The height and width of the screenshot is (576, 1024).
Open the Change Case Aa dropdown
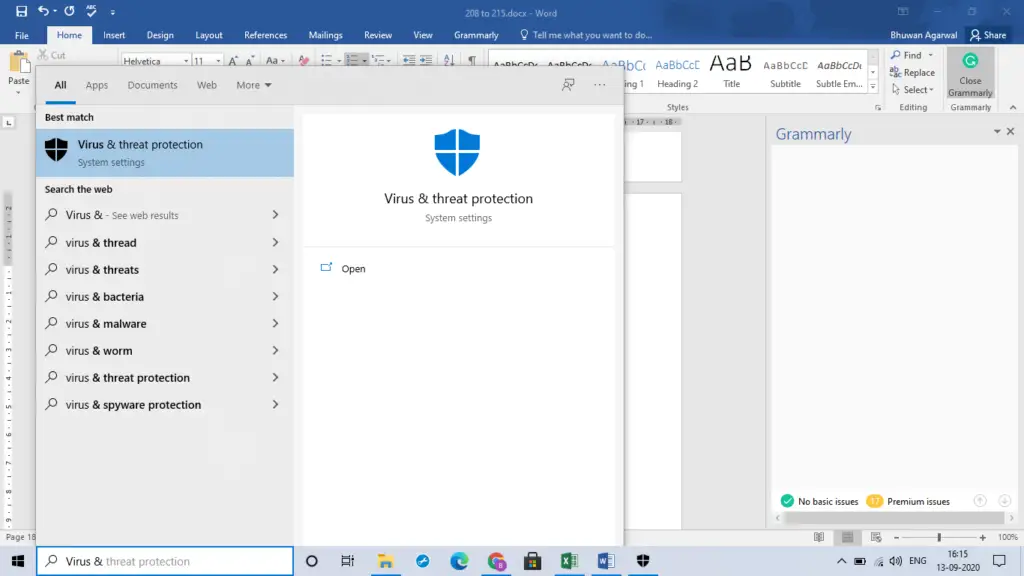pyautogui.click(x=275, y=61)
